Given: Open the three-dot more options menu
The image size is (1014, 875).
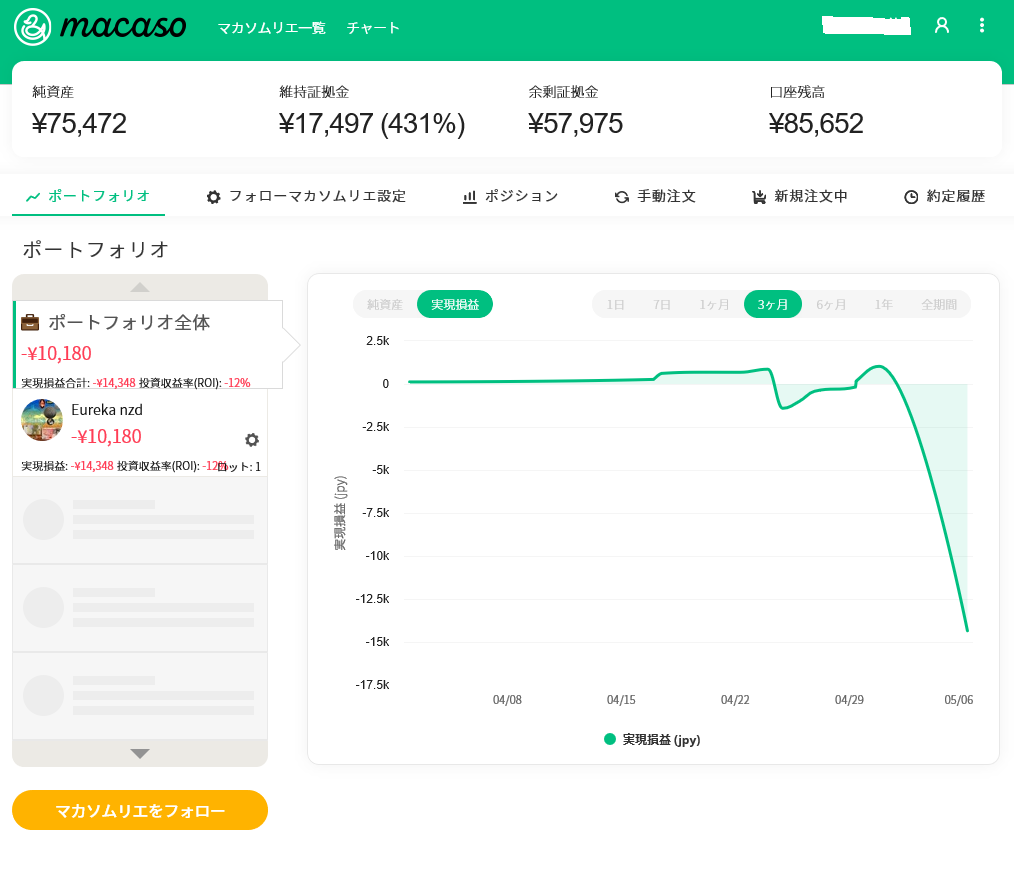Looking at the screenshot, I should [x=982, y=26].
